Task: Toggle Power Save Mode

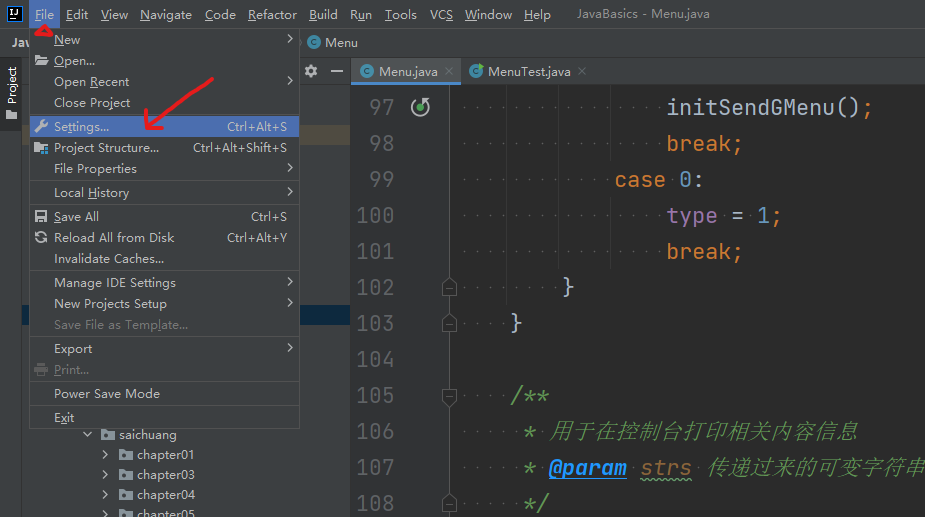Action: click(164, 394)
